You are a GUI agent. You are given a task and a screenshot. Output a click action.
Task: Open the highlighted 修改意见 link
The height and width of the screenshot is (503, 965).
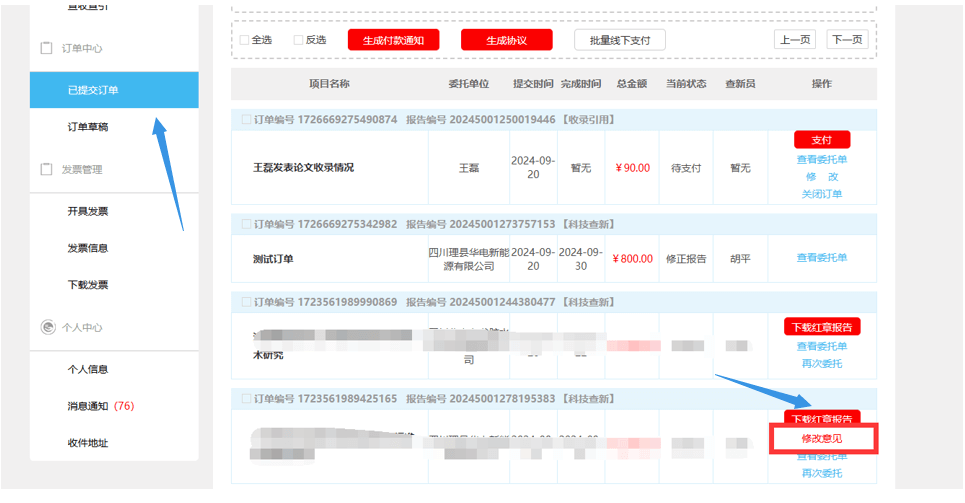point(822,439)
